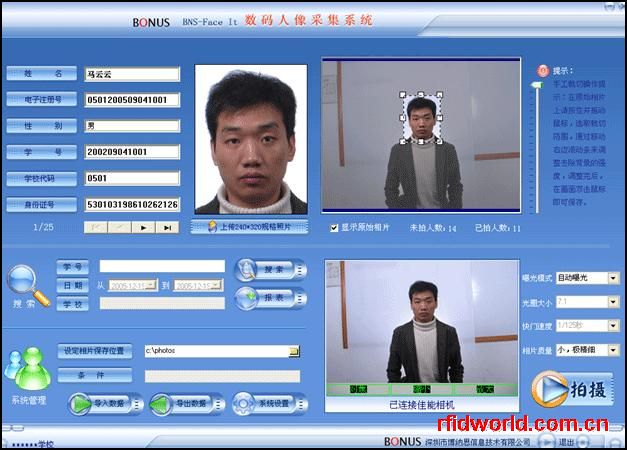The height and width of the screenshot is (450, 627).
Task: Click the background removal slider handle
Action: tap(537, 85)
